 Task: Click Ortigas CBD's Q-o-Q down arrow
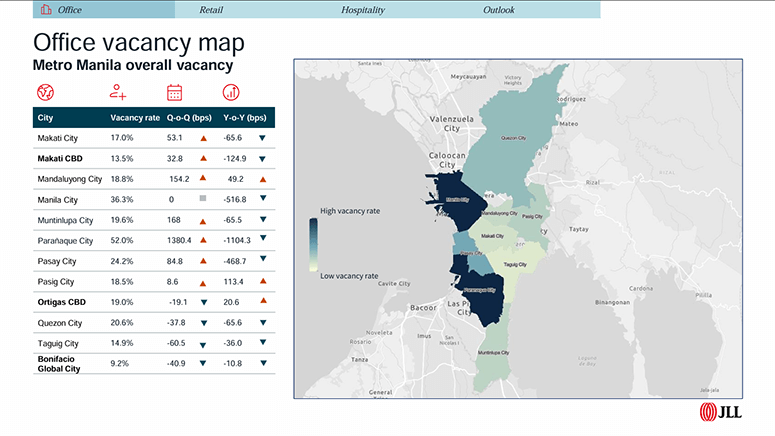[203, 303]
